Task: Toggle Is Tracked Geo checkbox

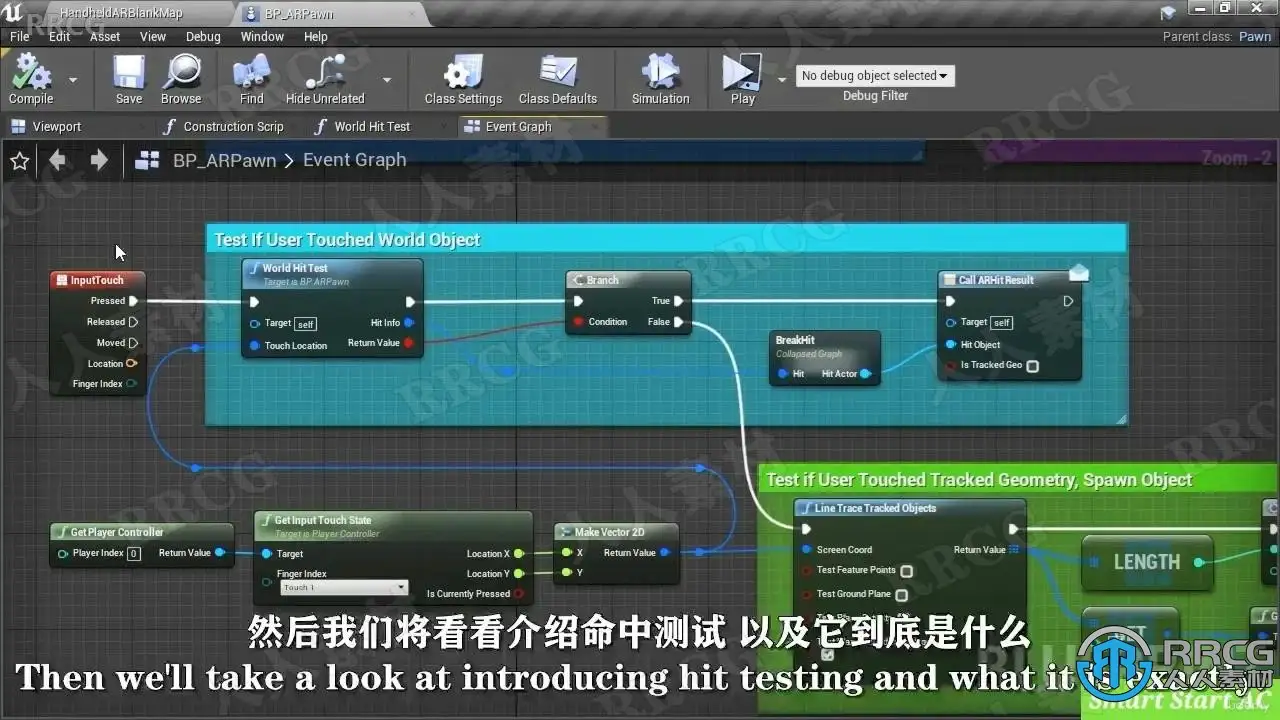Action: click(x=1033, y=366)
